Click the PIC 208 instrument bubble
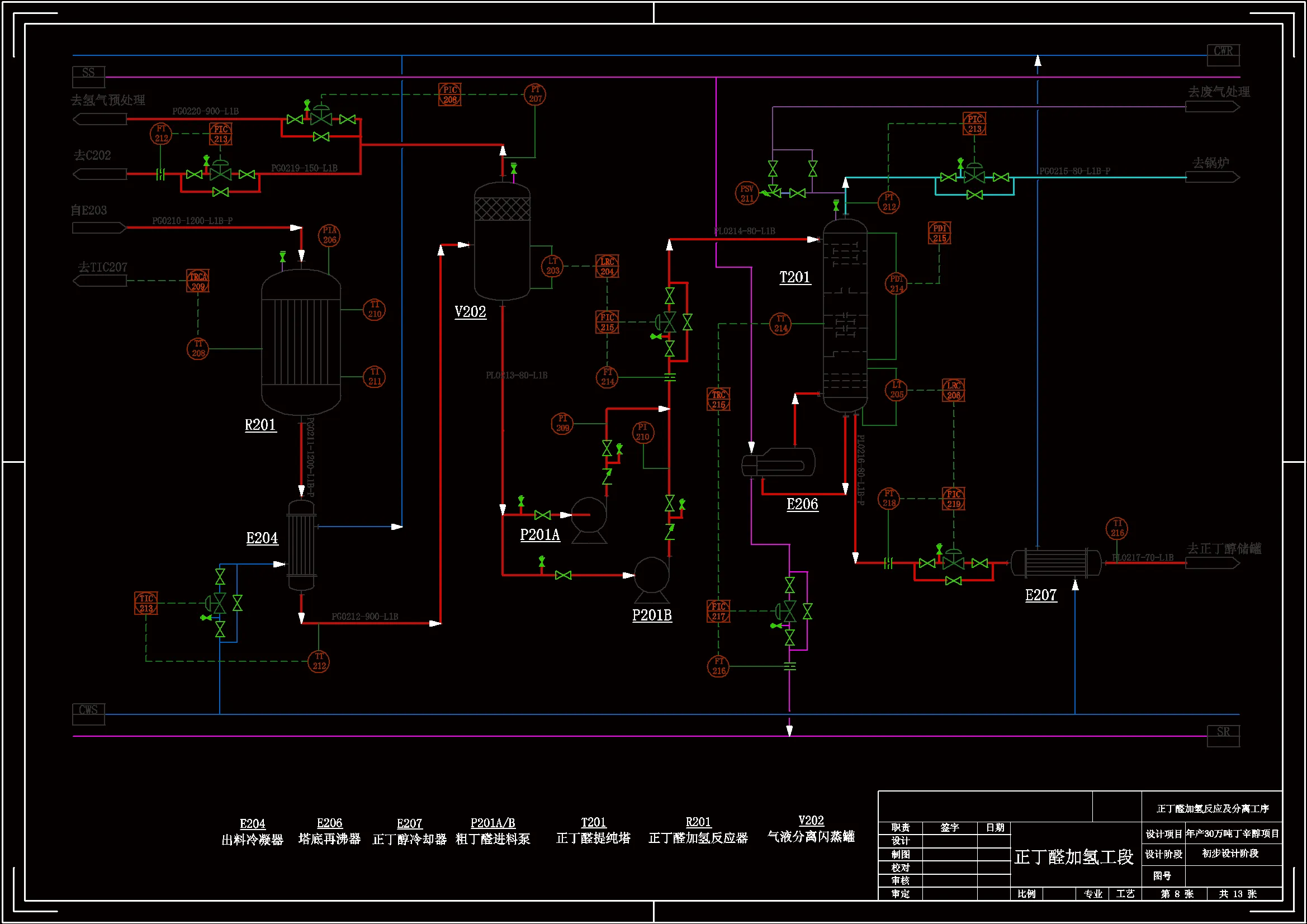Viewport: 1307px width, 924px height. (449, 94)
